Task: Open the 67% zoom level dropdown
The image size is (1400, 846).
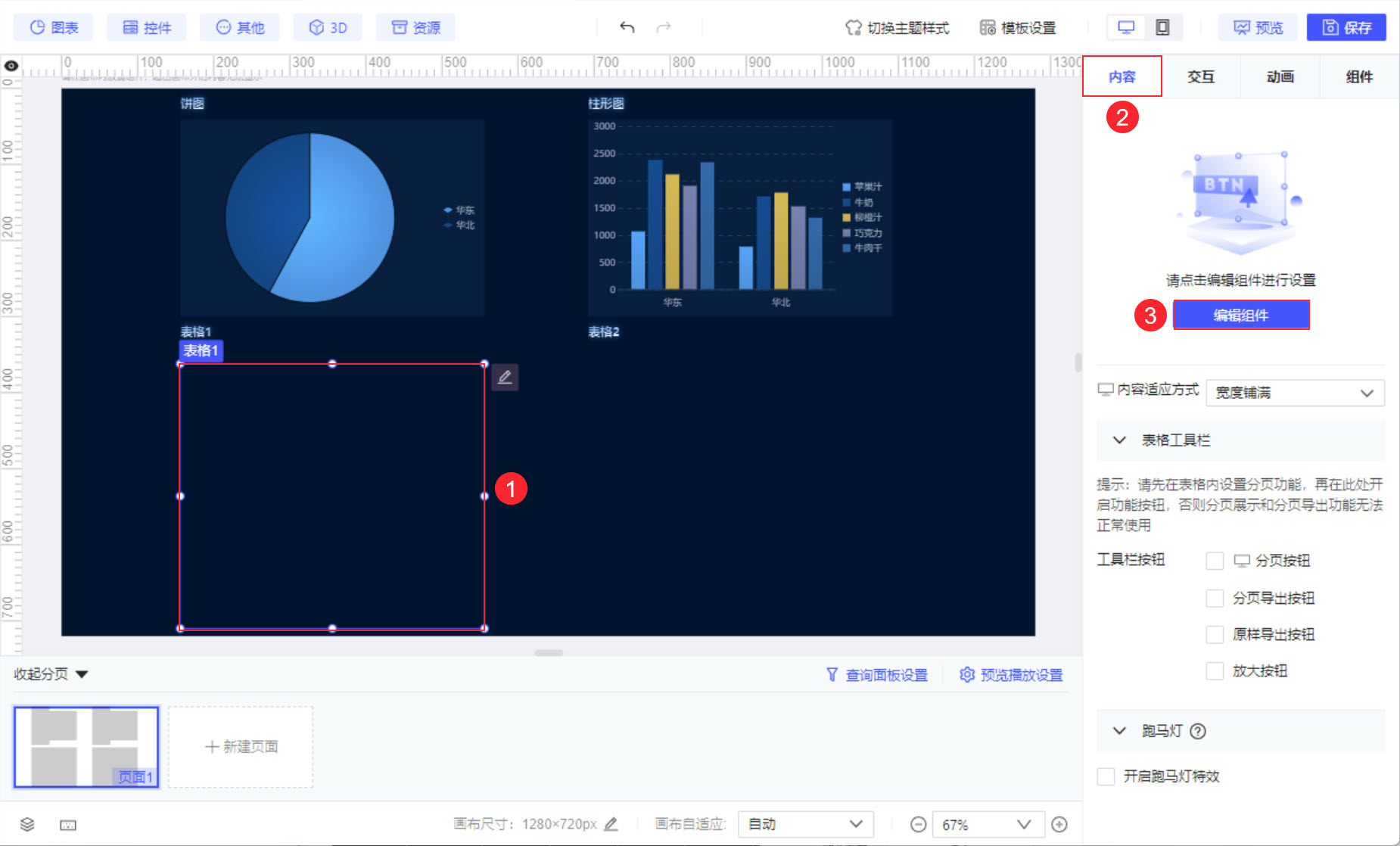Action: [988, 824]
